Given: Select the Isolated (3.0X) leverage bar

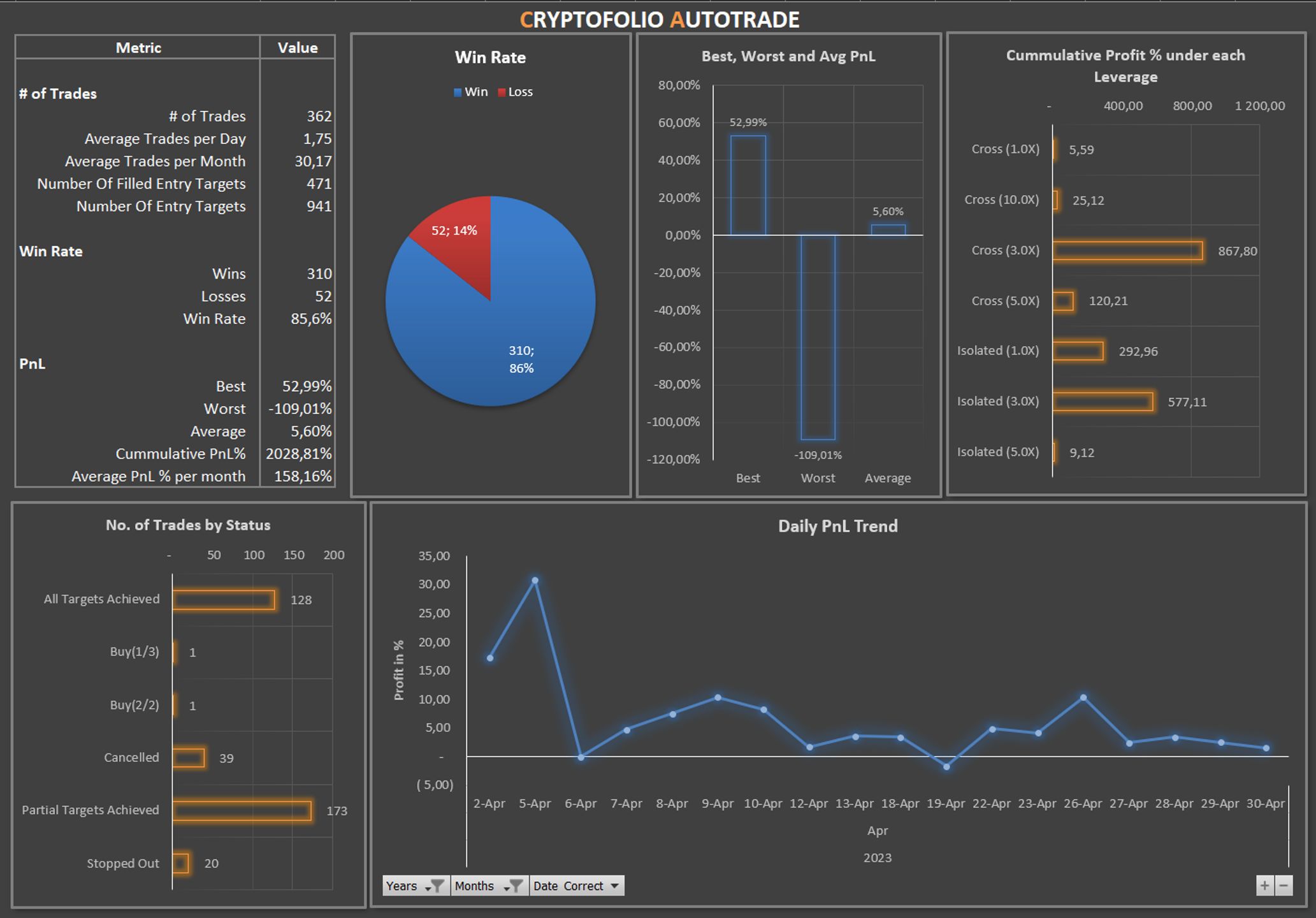Looking at the screenshot, I should point(1103,402).
